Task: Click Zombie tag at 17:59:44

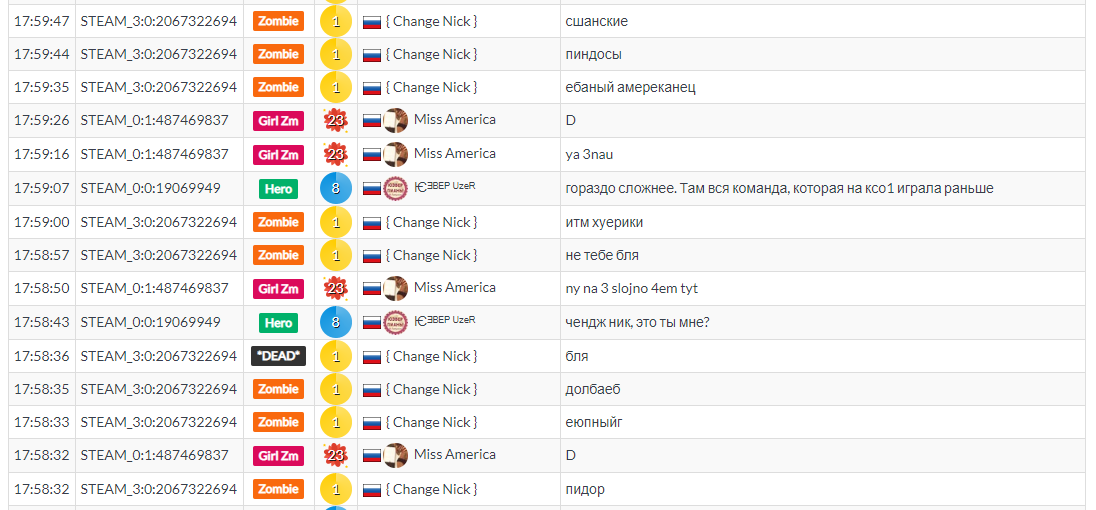Action: pyautogui.click(x=278, y=54)
